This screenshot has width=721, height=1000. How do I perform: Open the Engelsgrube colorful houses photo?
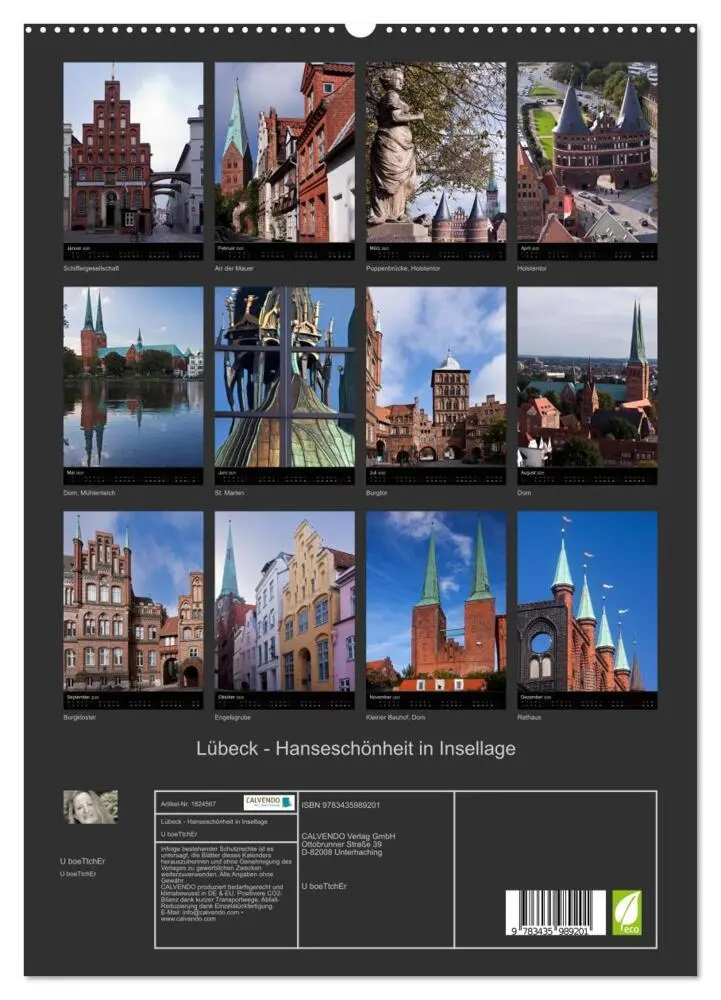[284, 601]
